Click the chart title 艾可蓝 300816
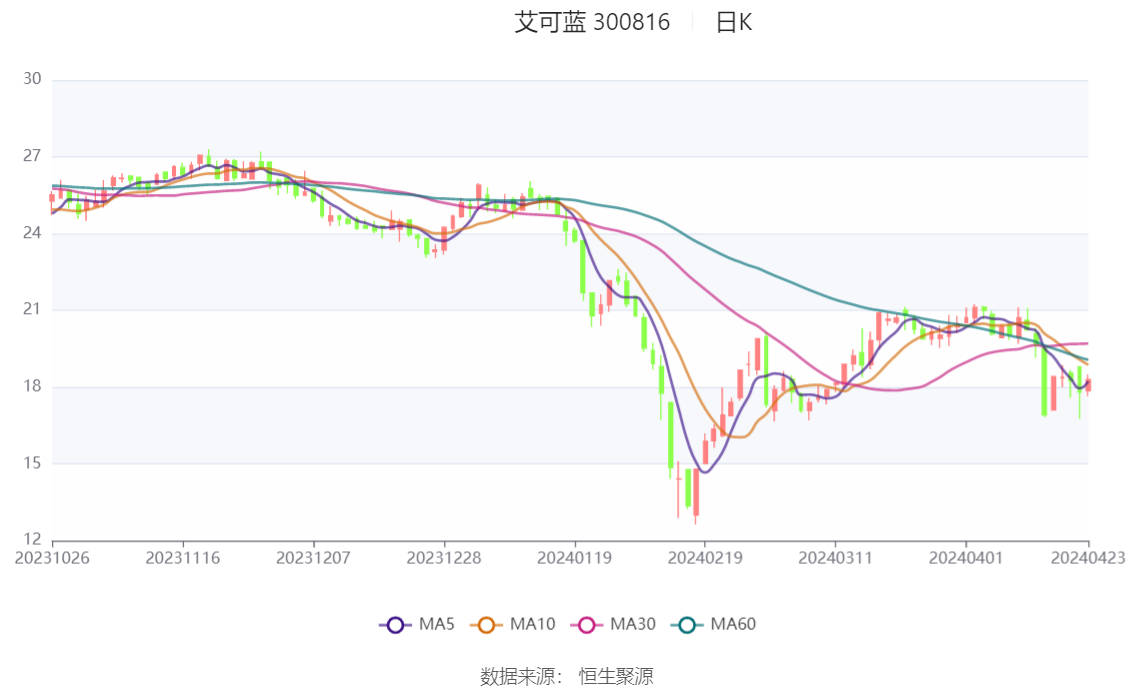The height and width of the screenshot is (689, 1134). coord(592,22)
